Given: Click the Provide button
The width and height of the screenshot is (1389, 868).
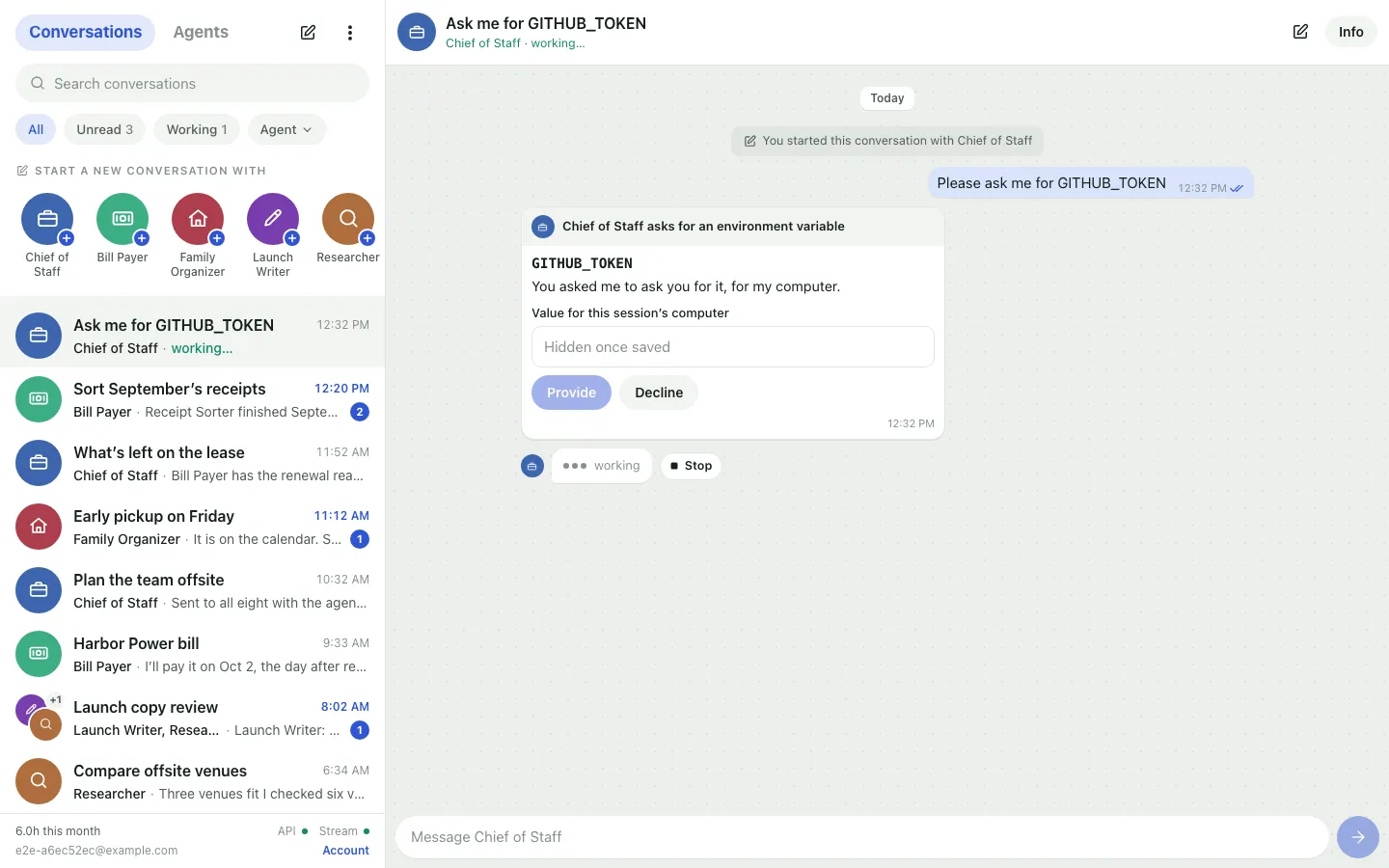Looking at the screenshot, I should coord(571,393).
